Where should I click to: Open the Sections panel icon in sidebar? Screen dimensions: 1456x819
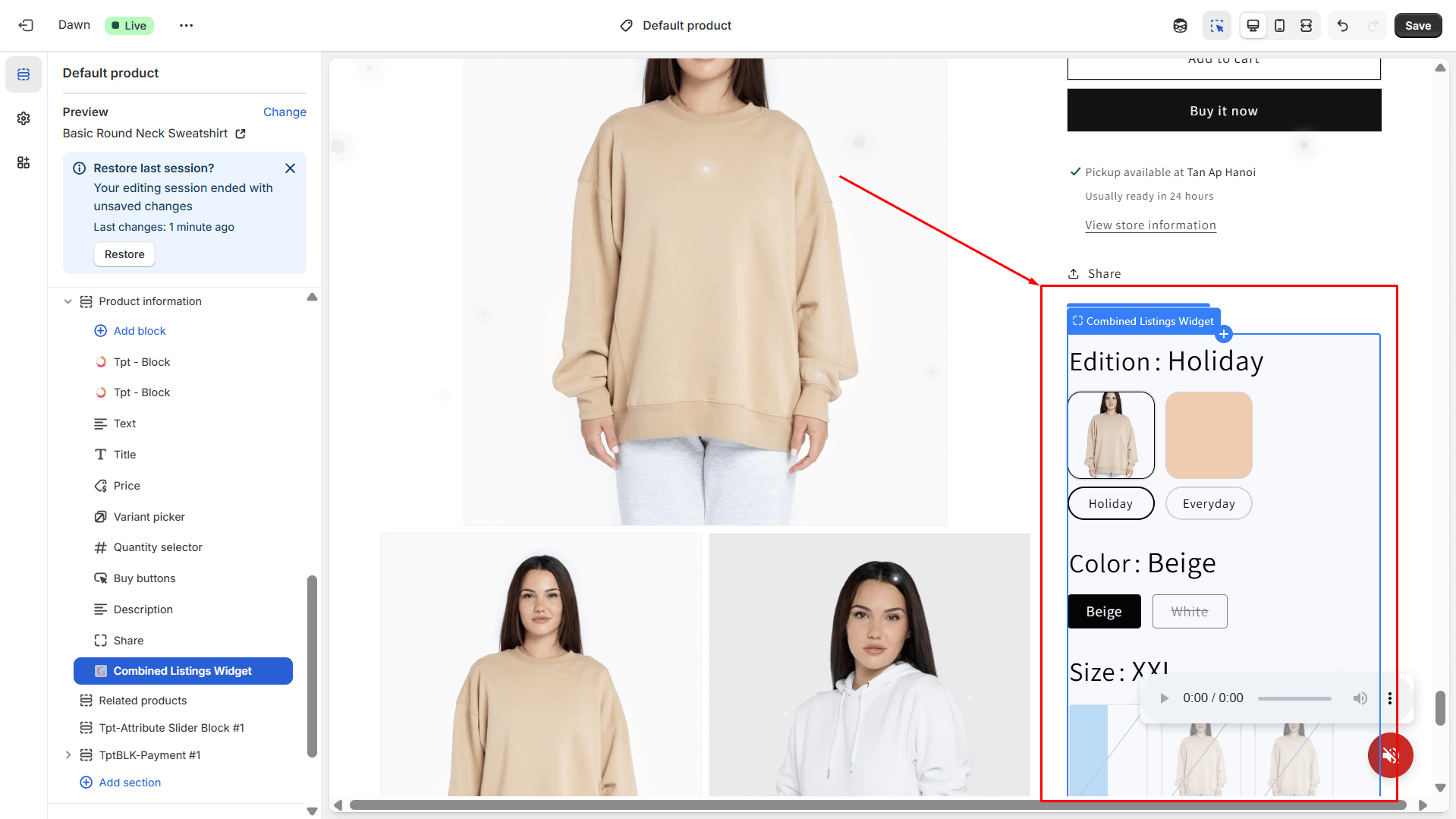click(24, 74)
